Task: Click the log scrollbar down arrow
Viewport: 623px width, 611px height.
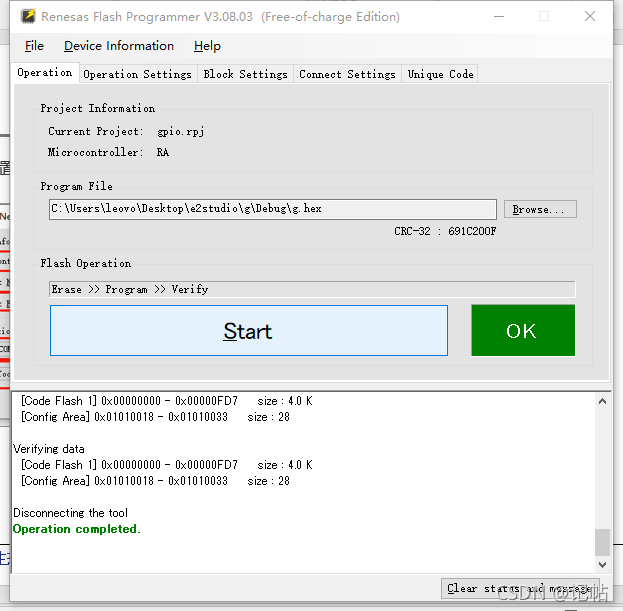Action: (602, 565)
